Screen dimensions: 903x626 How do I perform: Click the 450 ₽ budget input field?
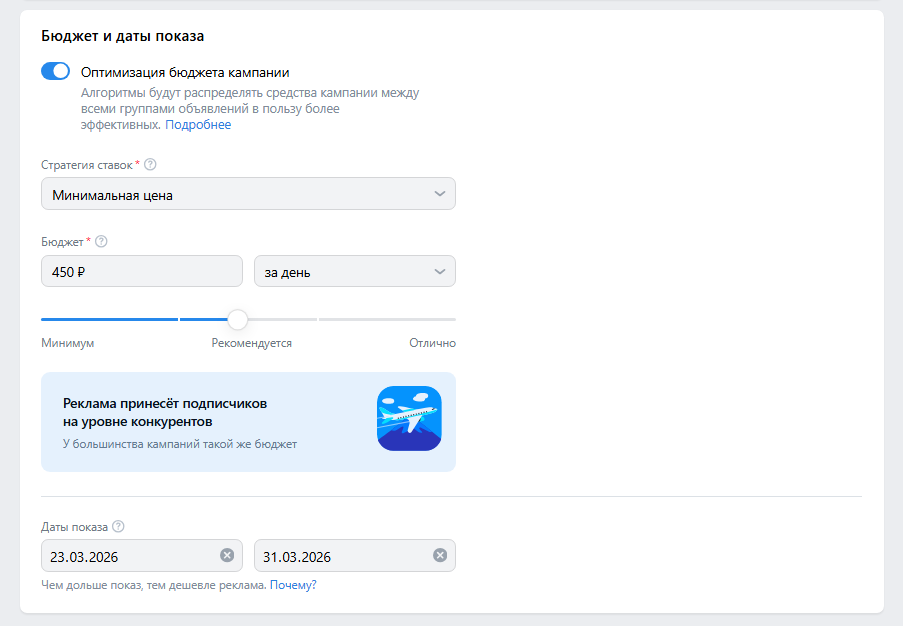(x=141, y=272)
